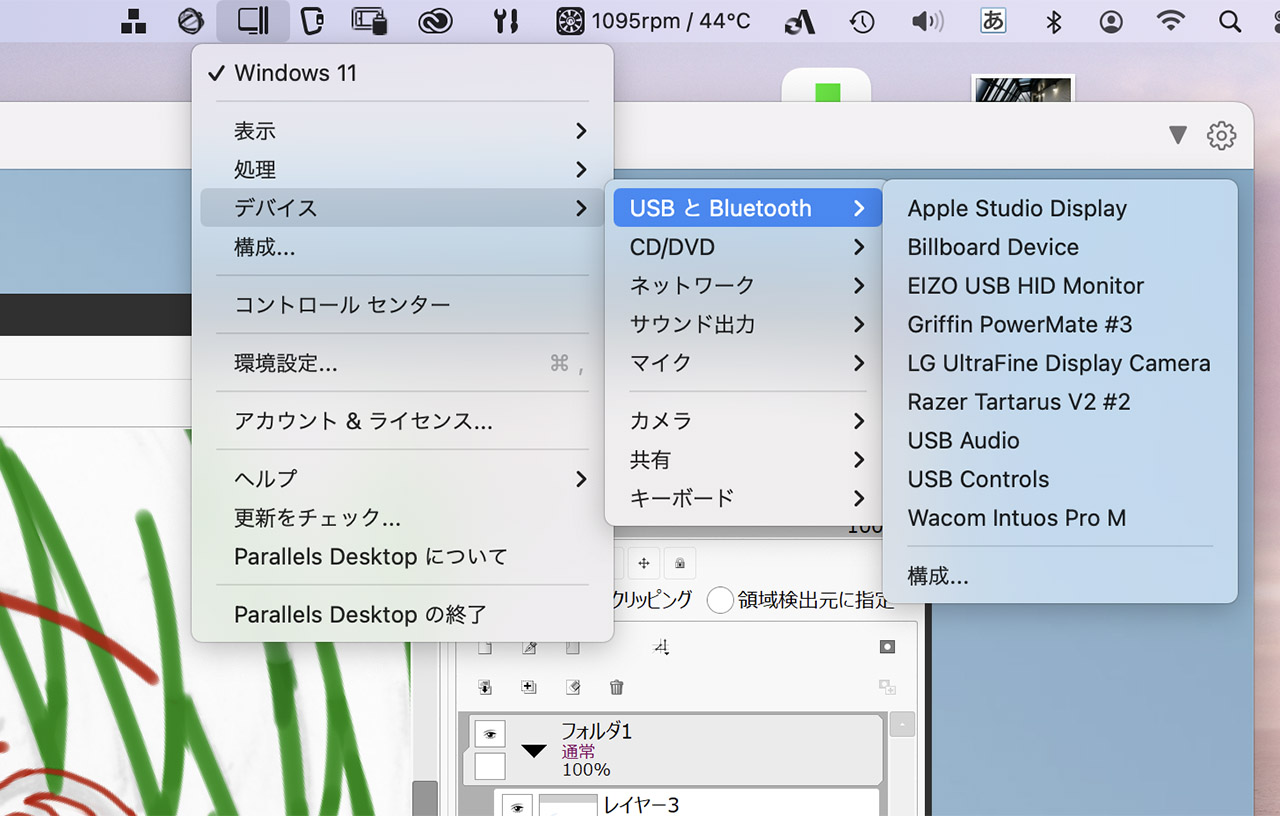Connect USB Audio device
1280x816 pixels.
[1060, 440]
